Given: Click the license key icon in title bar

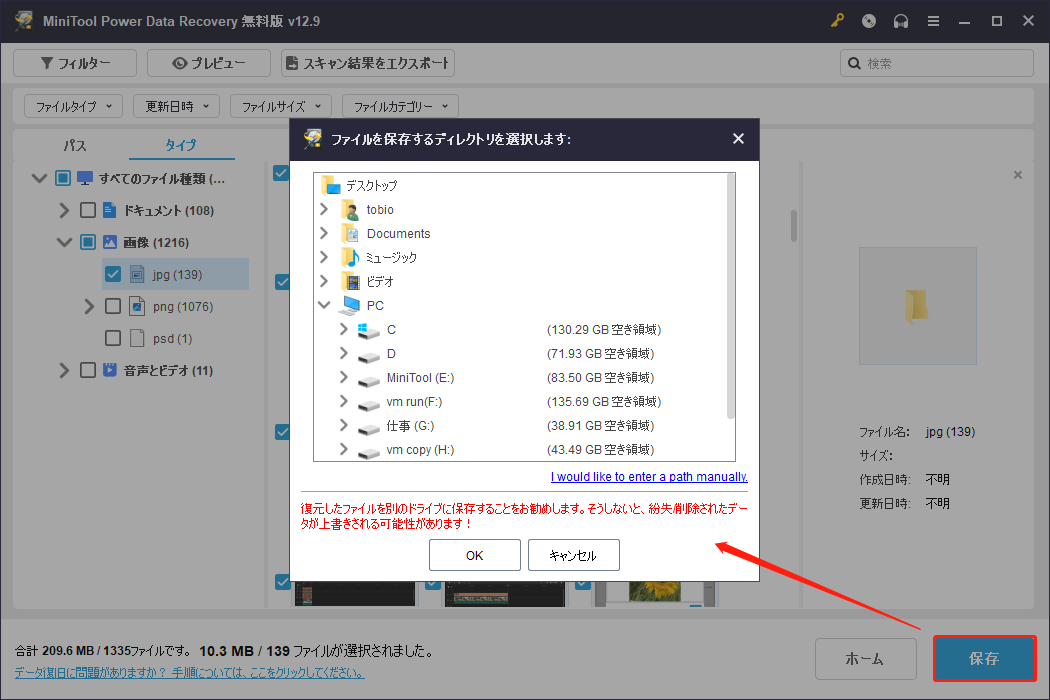Looking at the screenshot, I should (837, 21).
